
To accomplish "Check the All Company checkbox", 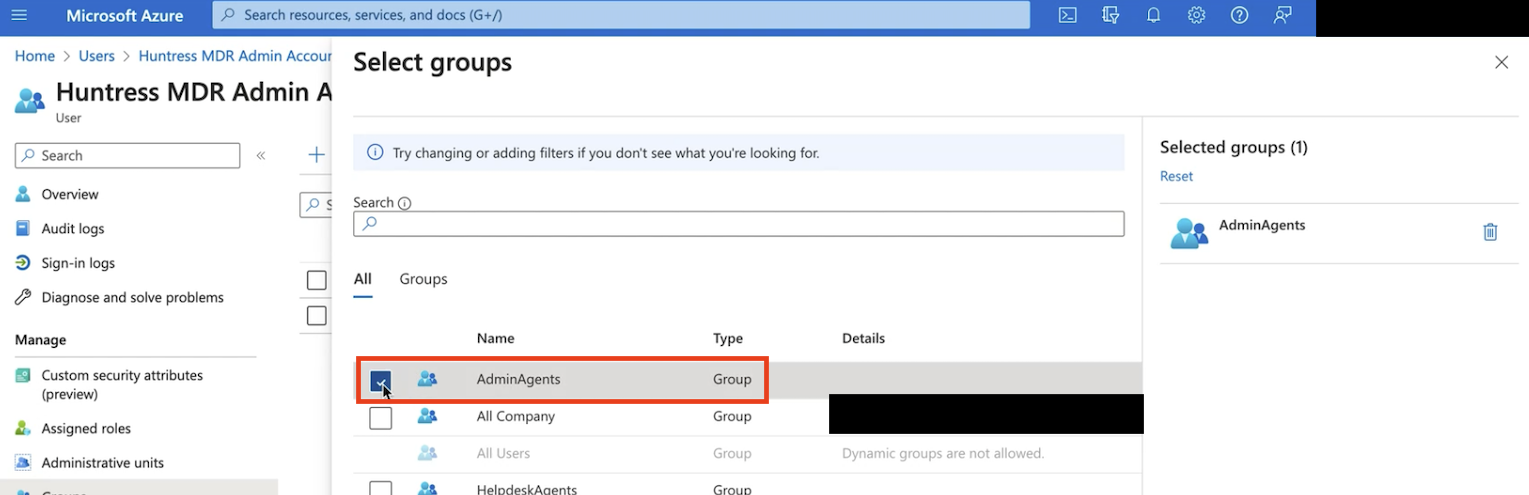I will 380,417.
